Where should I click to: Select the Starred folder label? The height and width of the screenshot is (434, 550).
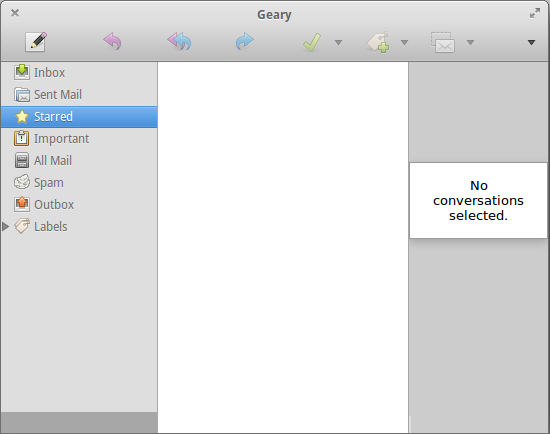coord(53,116)
